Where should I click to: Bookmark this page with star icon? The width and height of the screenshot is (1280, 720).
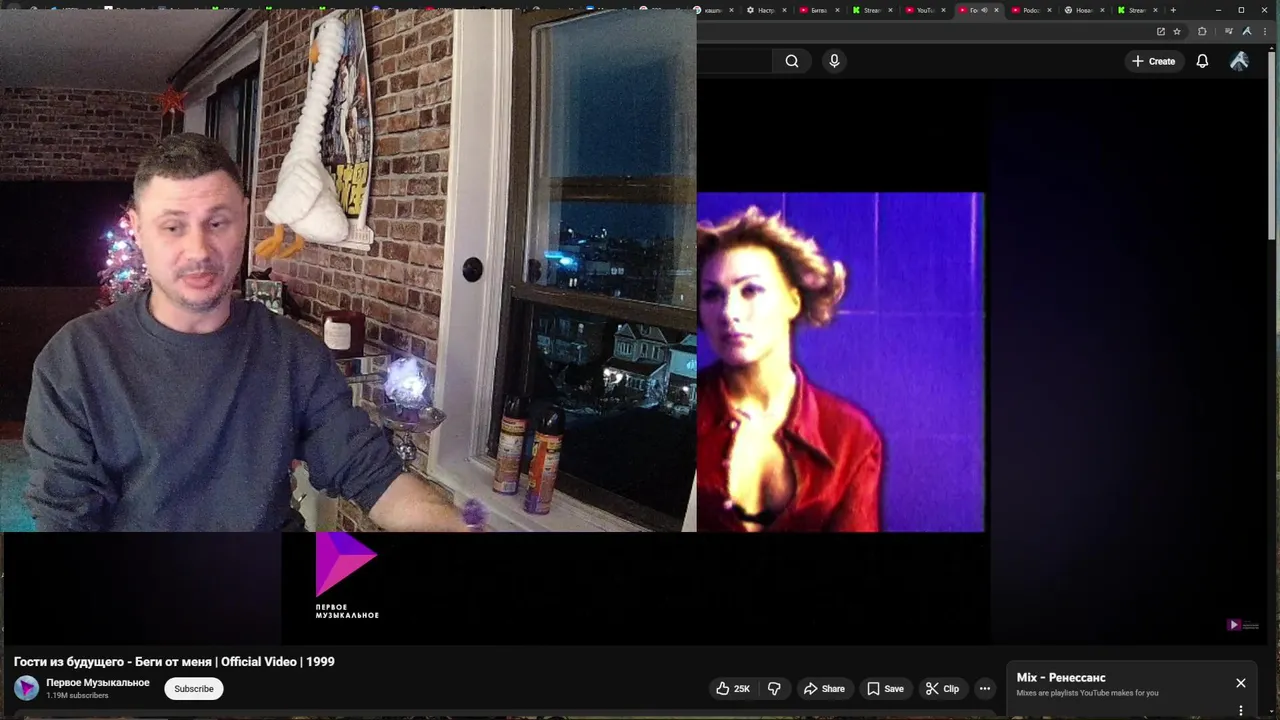point(1177,31)
